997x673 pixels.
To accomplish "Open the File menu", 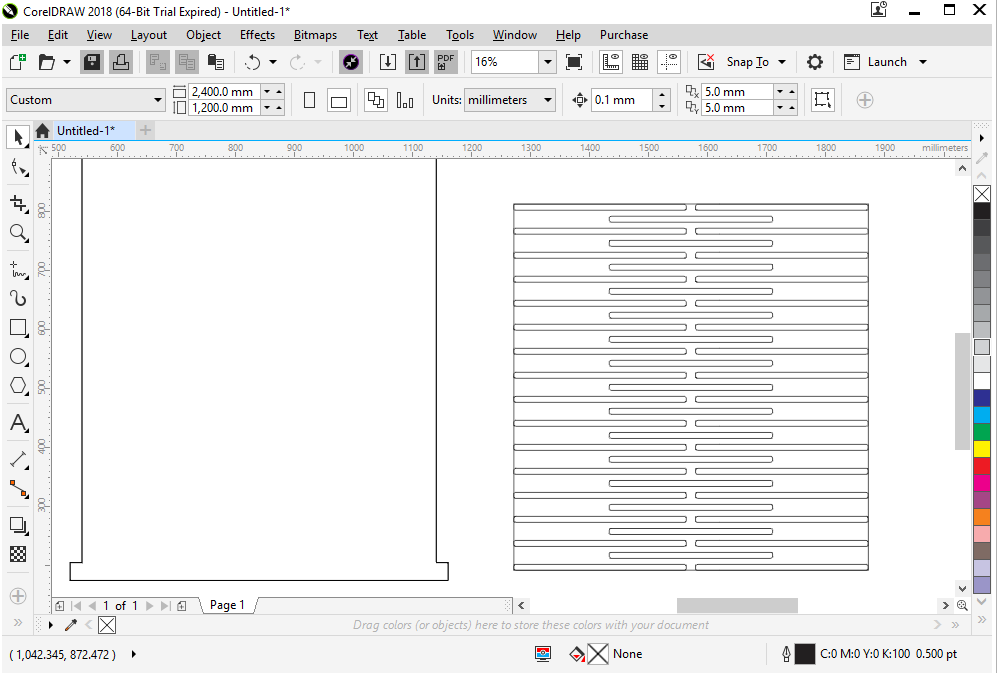I will (x=20, y=35).
